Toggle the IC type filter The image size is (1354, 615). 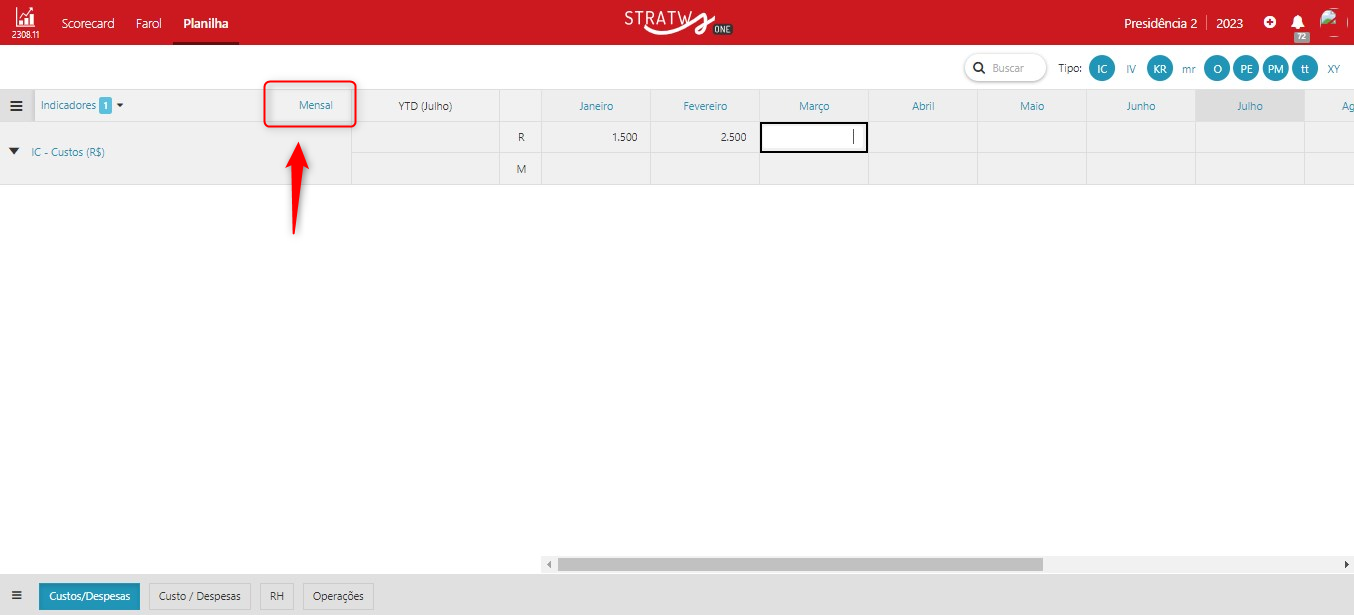click(x=1101, y=68)
